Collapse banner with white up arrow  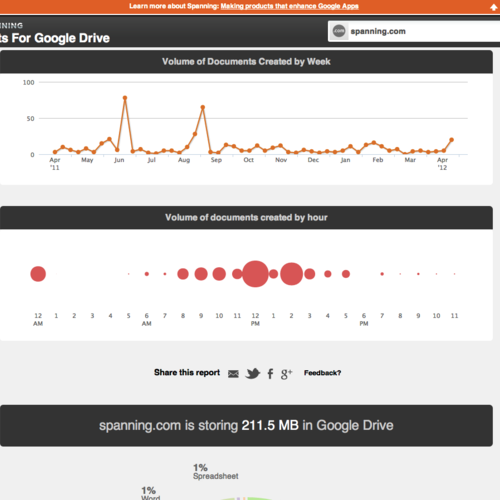pyautogui.click(x=494, y=7)
